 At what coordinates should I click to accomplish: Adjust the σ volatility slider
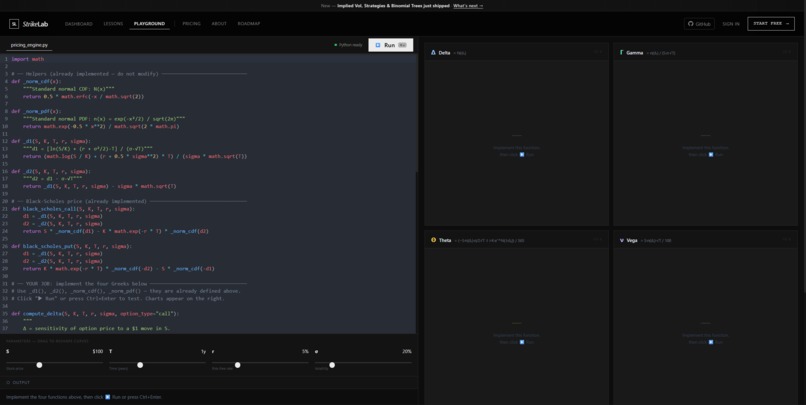tap(363, 365)
